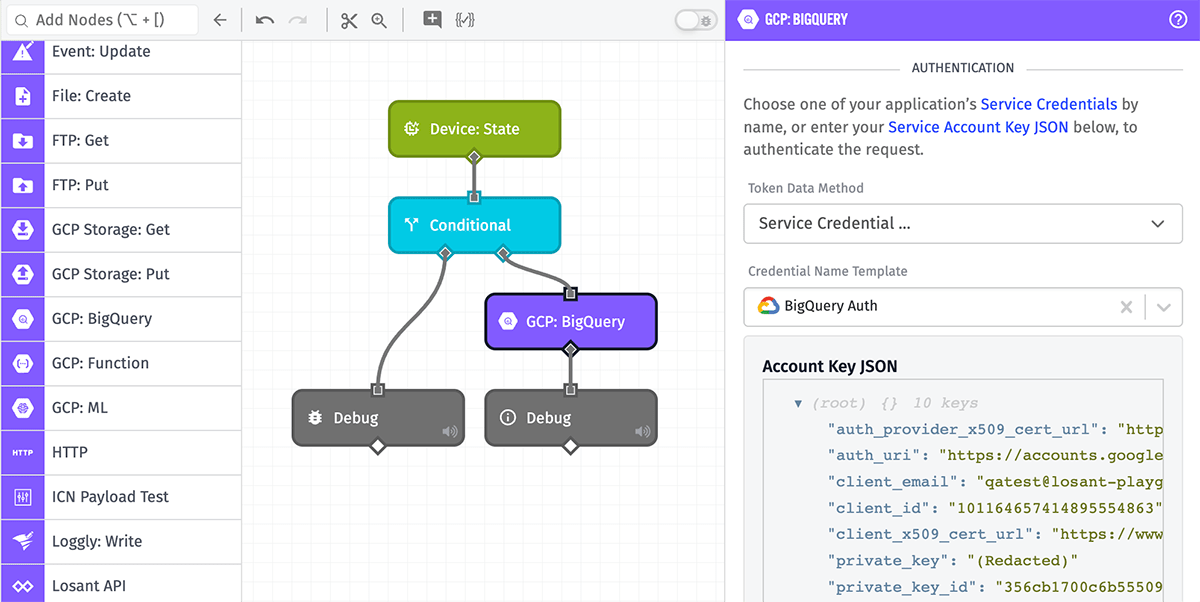1200x602 pixels.
Task: Collapse the (root) JSON tree node
Action: pos(798,403)
